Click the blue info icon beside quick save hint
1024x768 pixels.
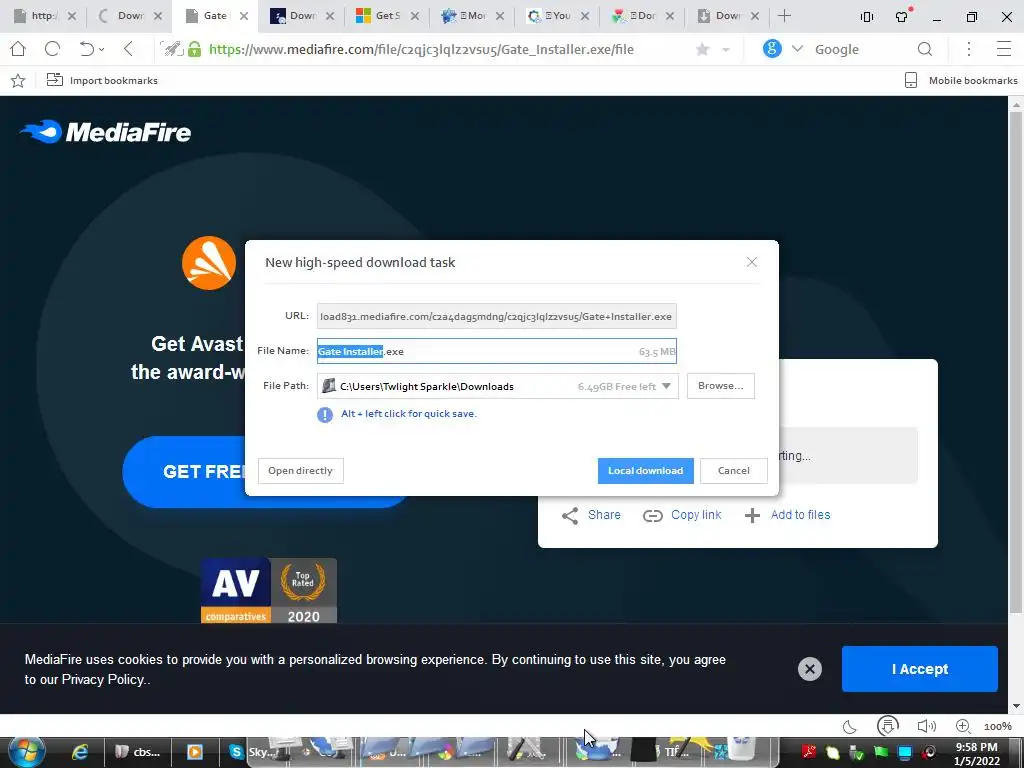click(x=325, y=415)
